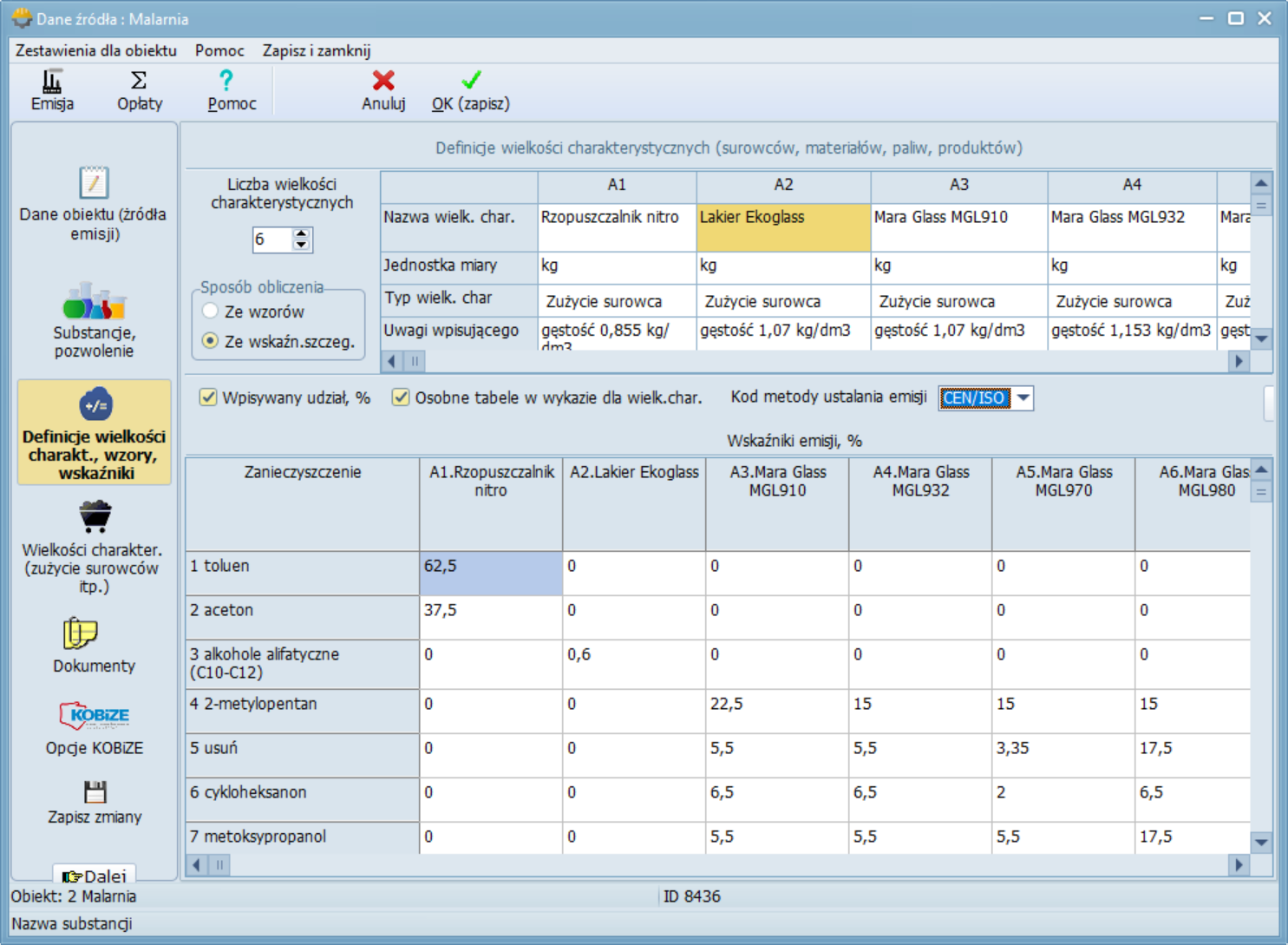Screen dimensions: 1288x945
Task: Save with OK (zapisz) green check
Action: click(471, 90)
